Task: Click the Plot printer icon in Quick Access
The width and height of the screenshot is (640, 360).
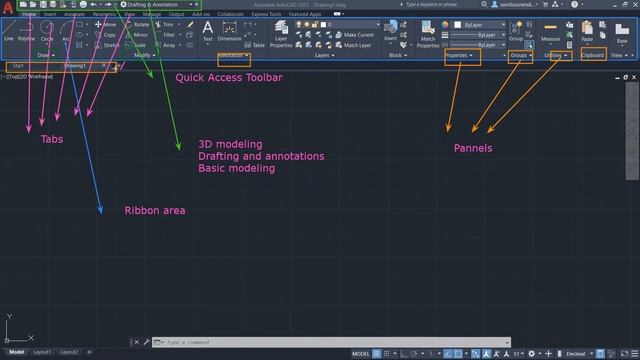Action: point(83,4)
